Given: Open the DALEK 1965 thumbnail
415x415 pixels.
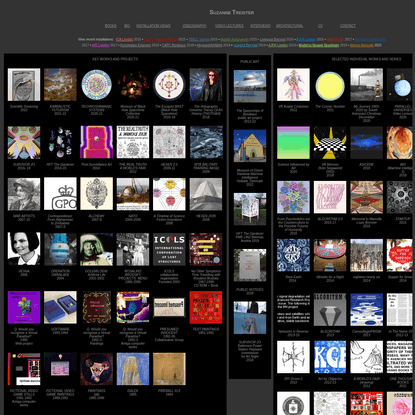Looking at the screenshot, I should click(133, 369).
